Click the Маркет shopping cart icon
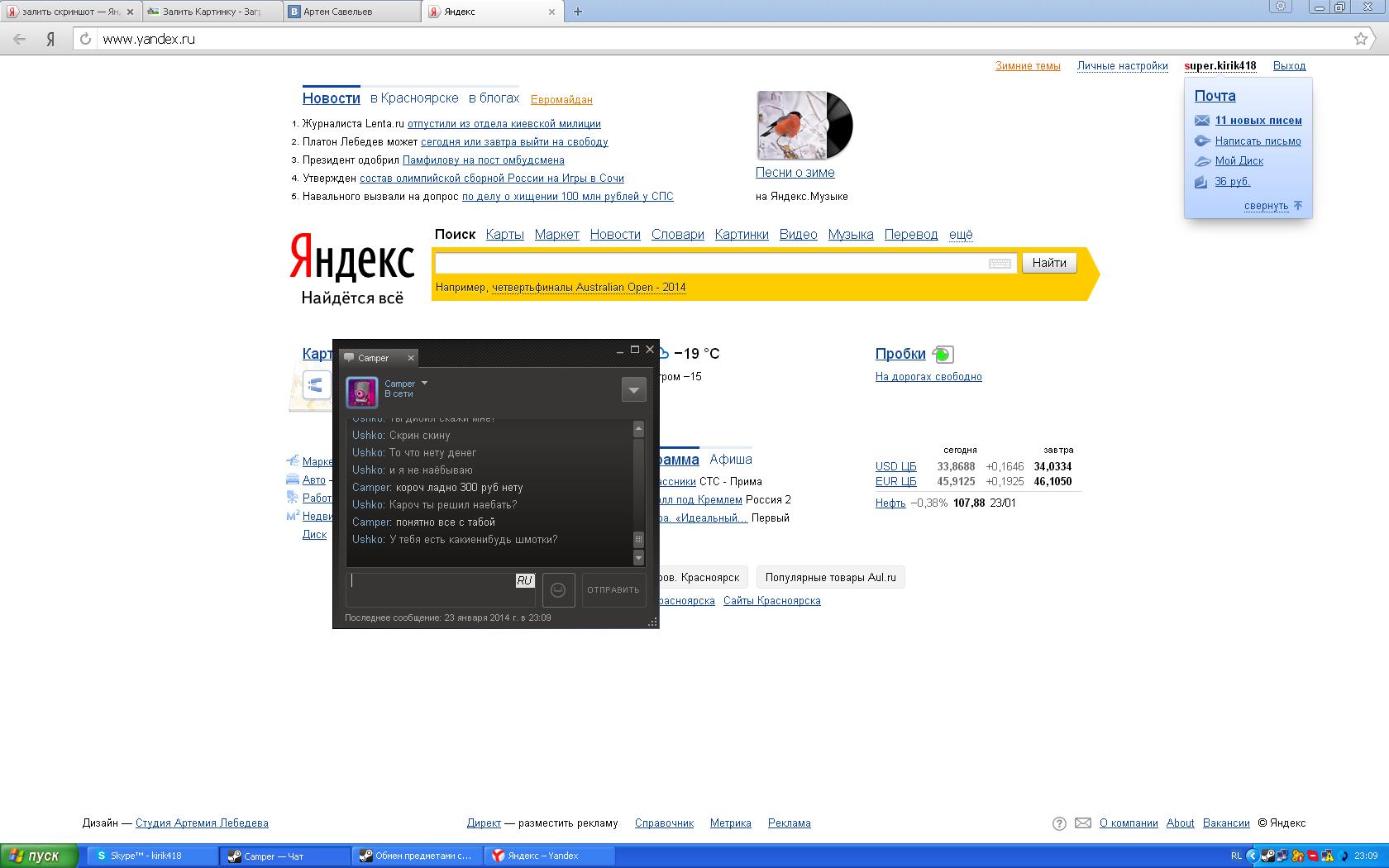1389x868 pixels. [292, 461]
